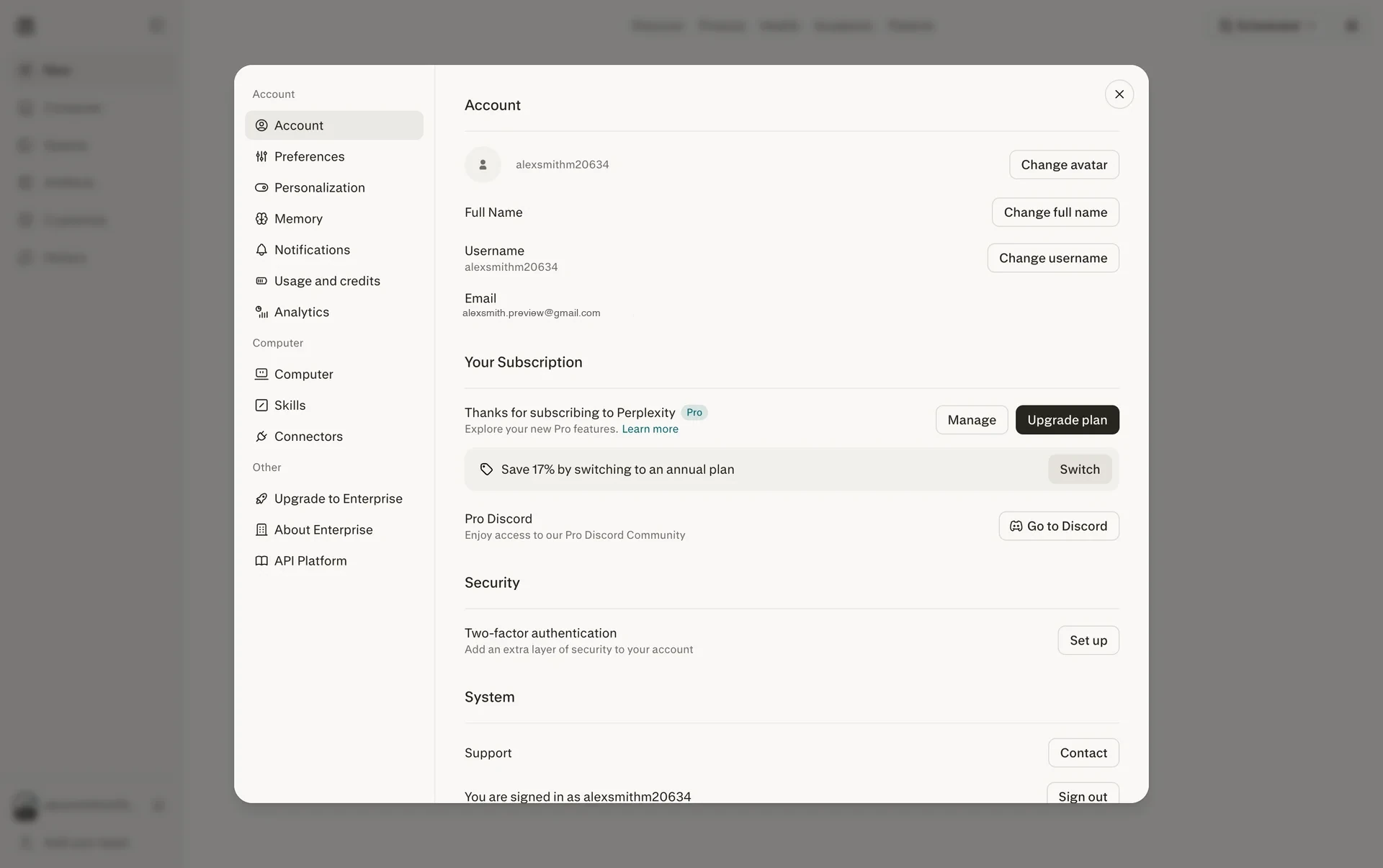This screenshot has height=868, width=1383.
Task: Open API Platform link
Action: click(334, 560)
